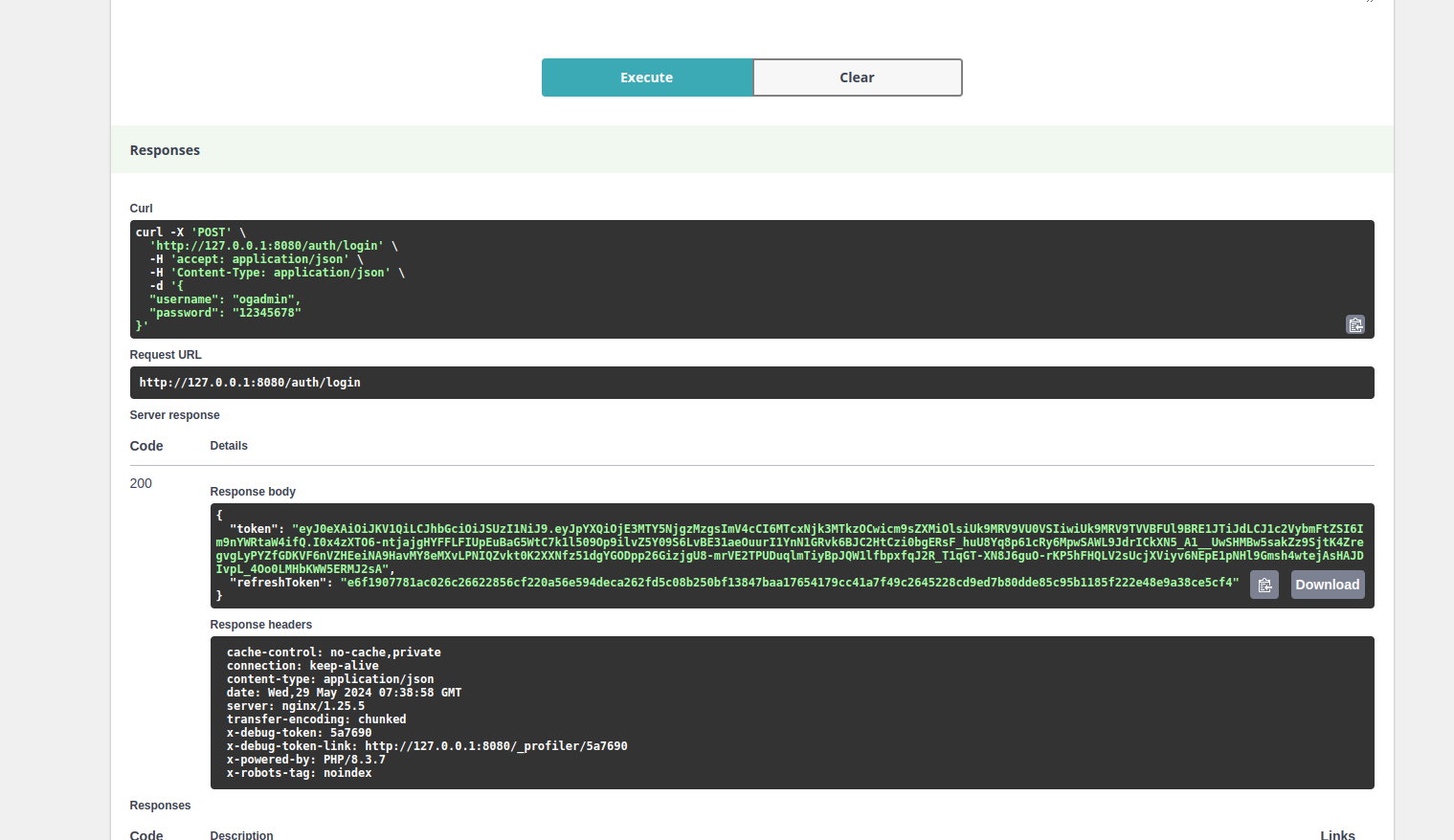
Task: Download the response body
Action: (1327, 585)
